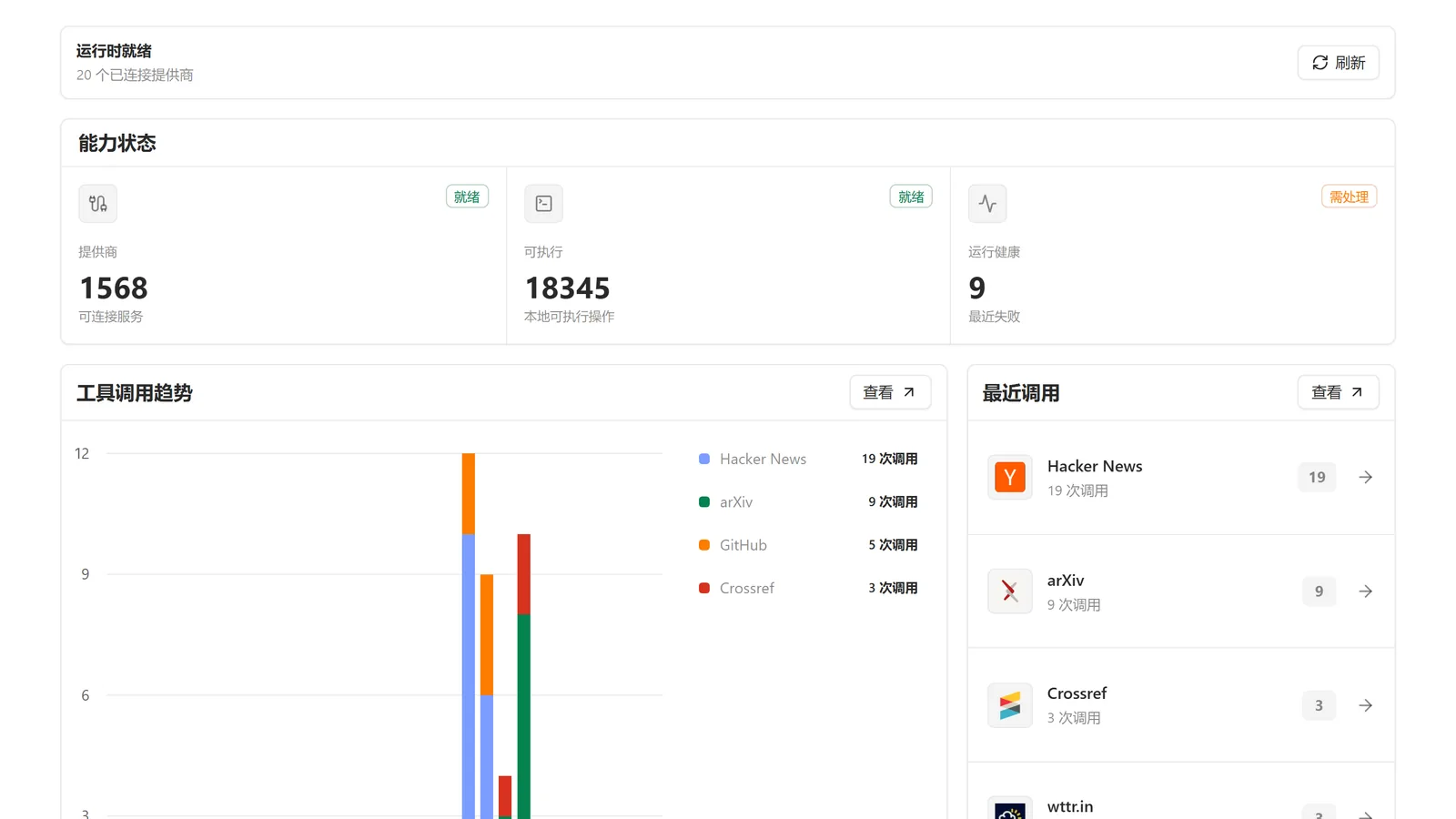The height and width of the screenshot is (819, 1456).
Task: Click the 18345 executable count
Action: pyautogui.click(x=568, y=288)
